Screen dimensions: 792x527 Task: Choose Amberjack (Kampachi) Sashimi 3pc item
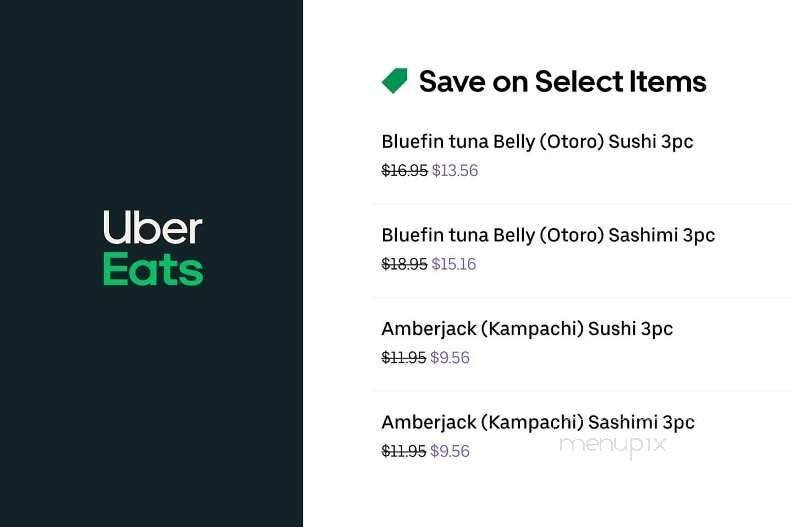(x=538, y=422)
